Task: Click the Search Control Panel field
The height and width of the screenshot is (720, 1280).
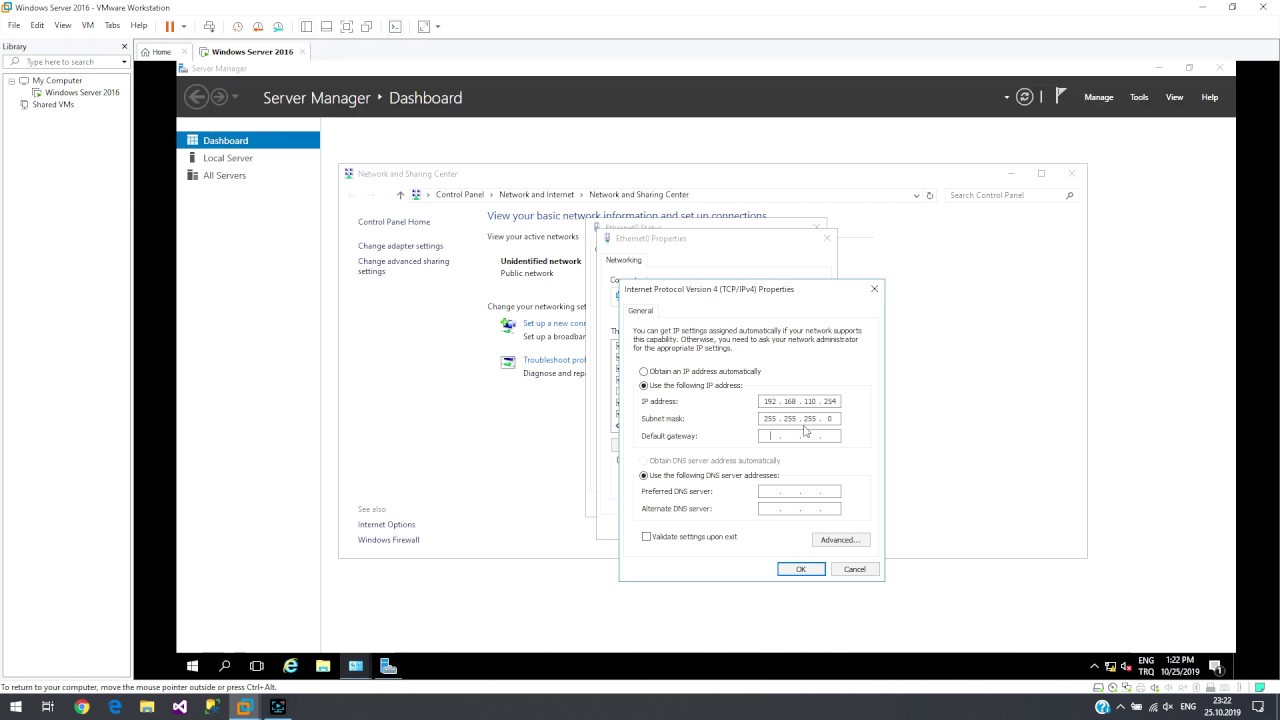Action: point(1010,195)
